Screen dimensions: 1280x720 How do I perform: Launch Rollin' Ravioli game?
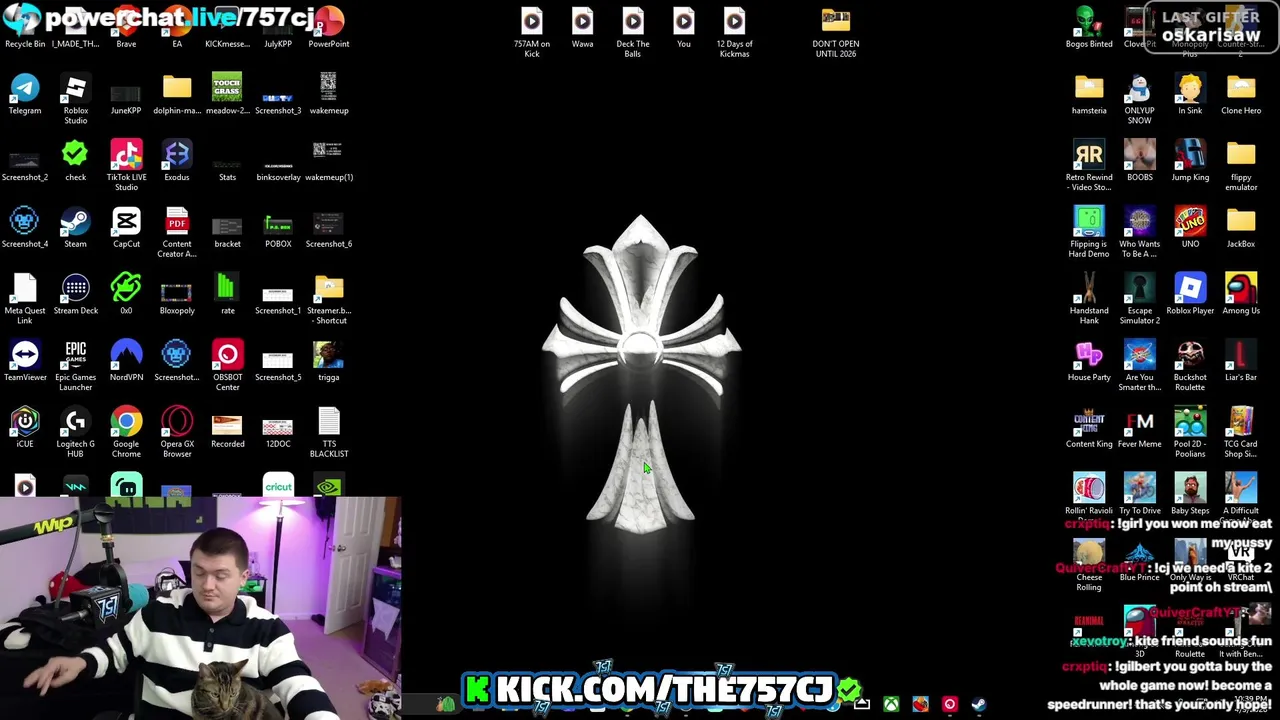[1089, 494]
